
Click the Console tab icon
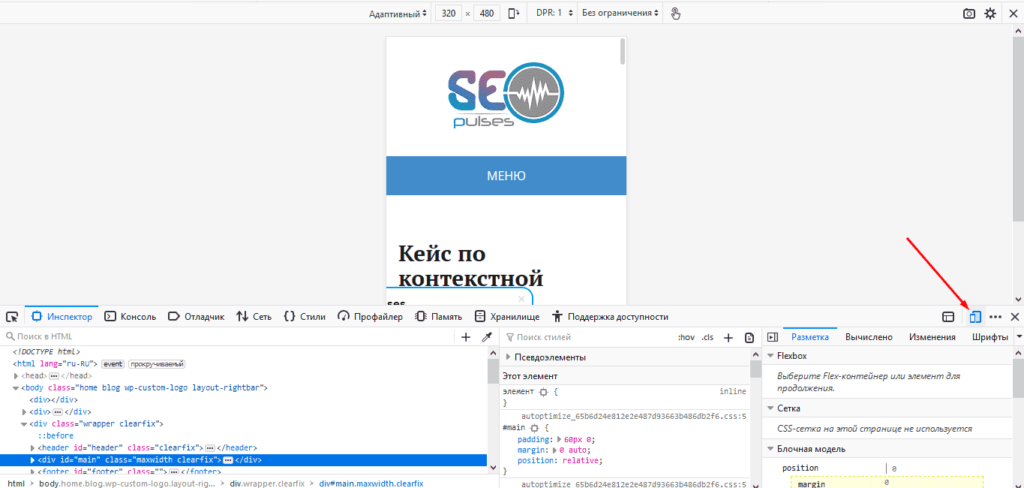click(x=111, y=317)
